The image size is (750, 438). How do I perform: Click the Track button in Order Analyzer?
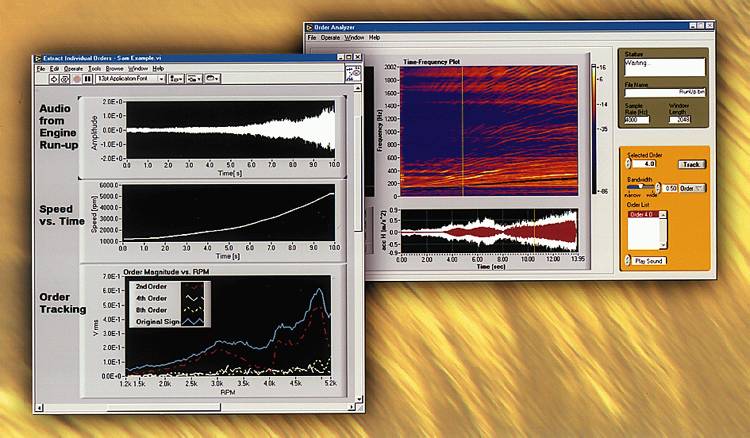pyautogui.click(x=692, y=164)
